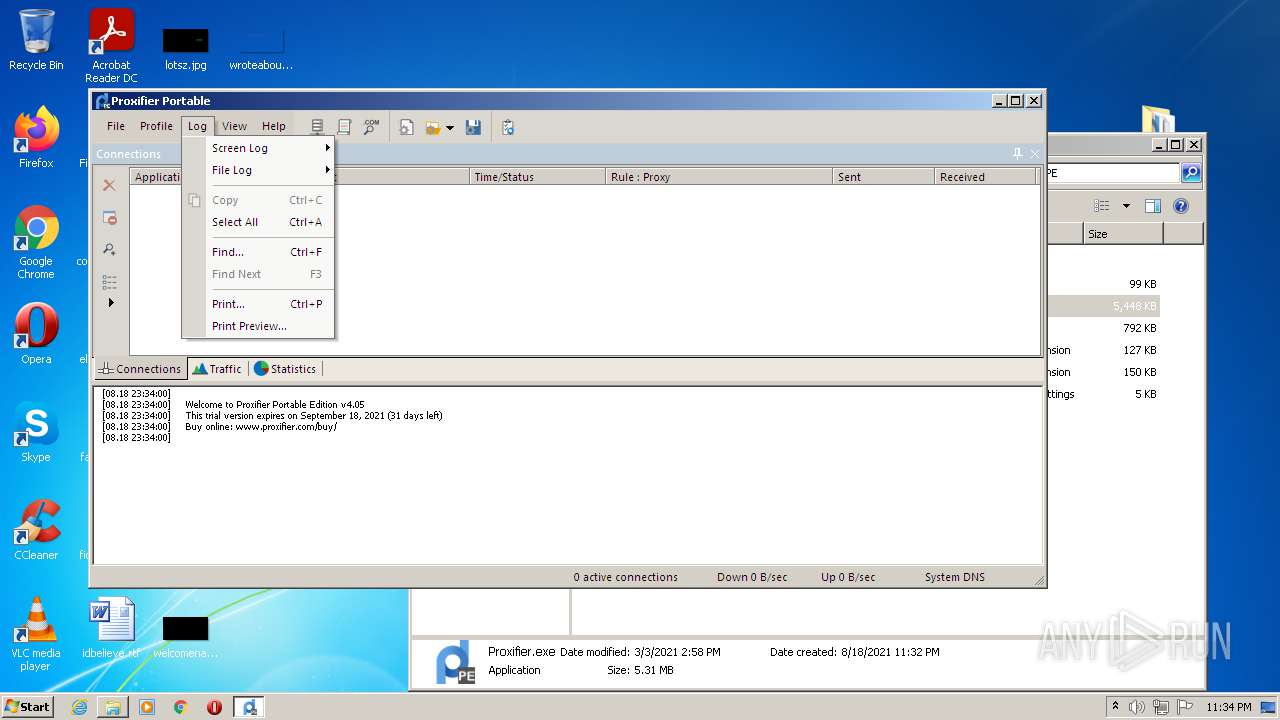1280x720 pixels.
Task: Click '0 active connections' in status bar
Action: (625, 577)
